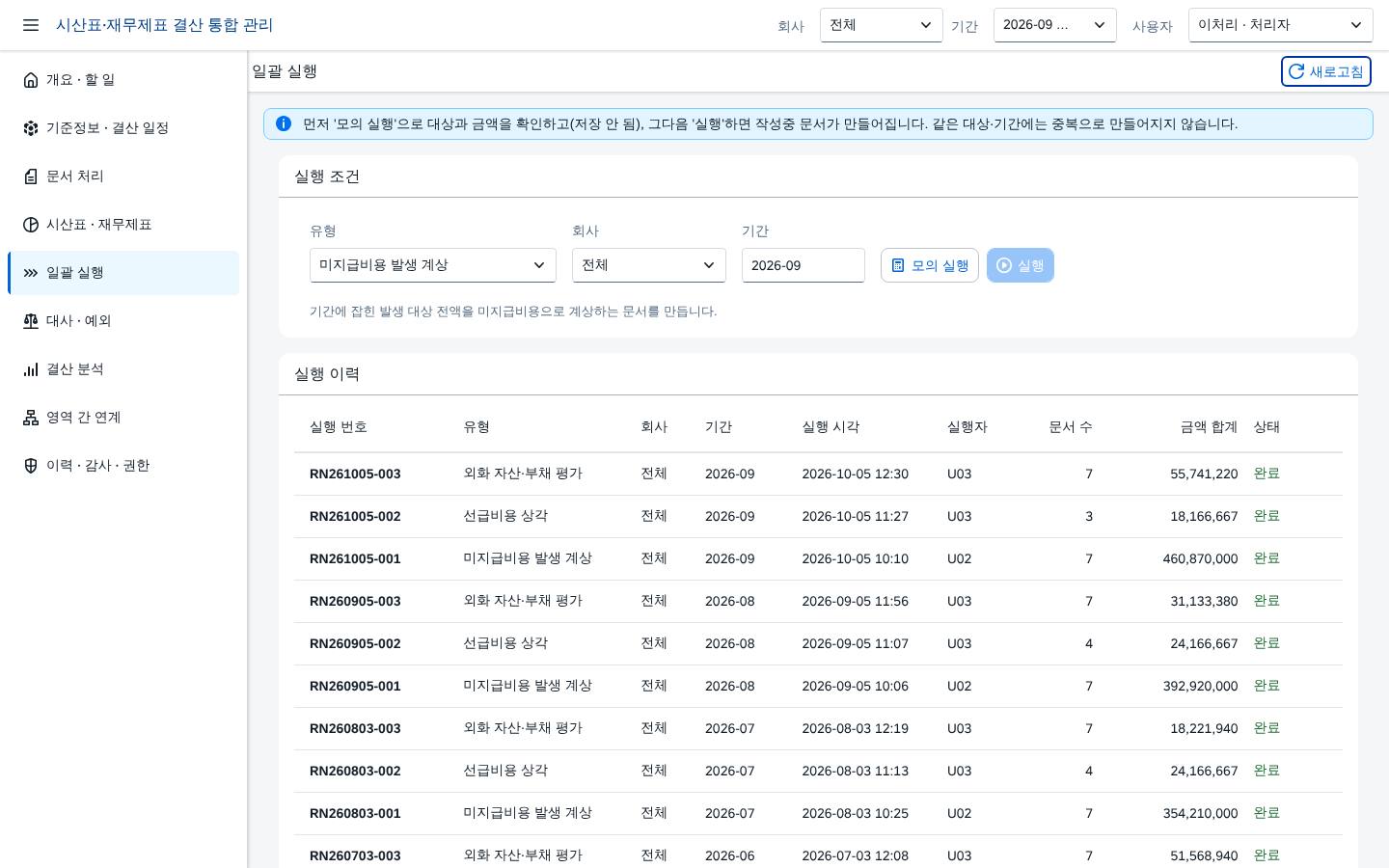
Task: Click the 실행 시각 column header
Action: tap(831, 427)
